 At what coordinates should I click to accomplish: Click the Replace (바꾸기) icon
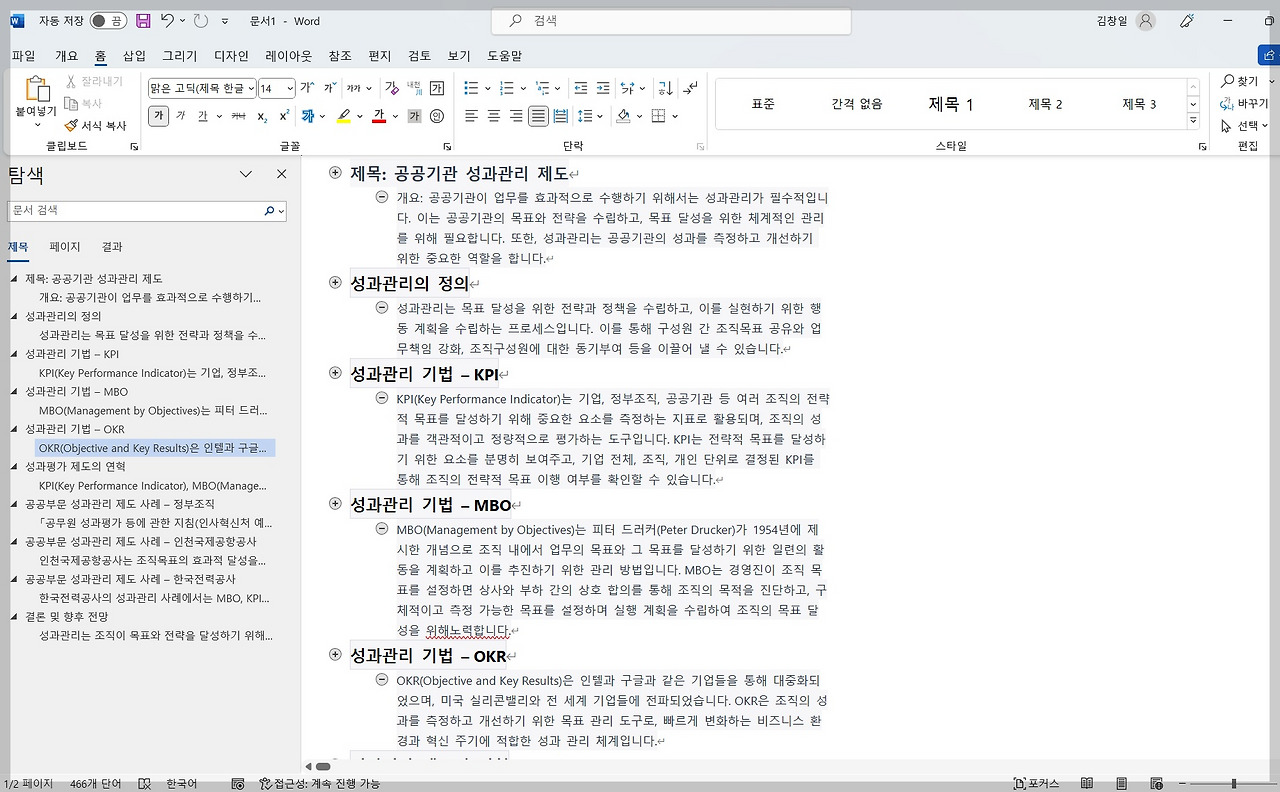tap(1244, 104)
